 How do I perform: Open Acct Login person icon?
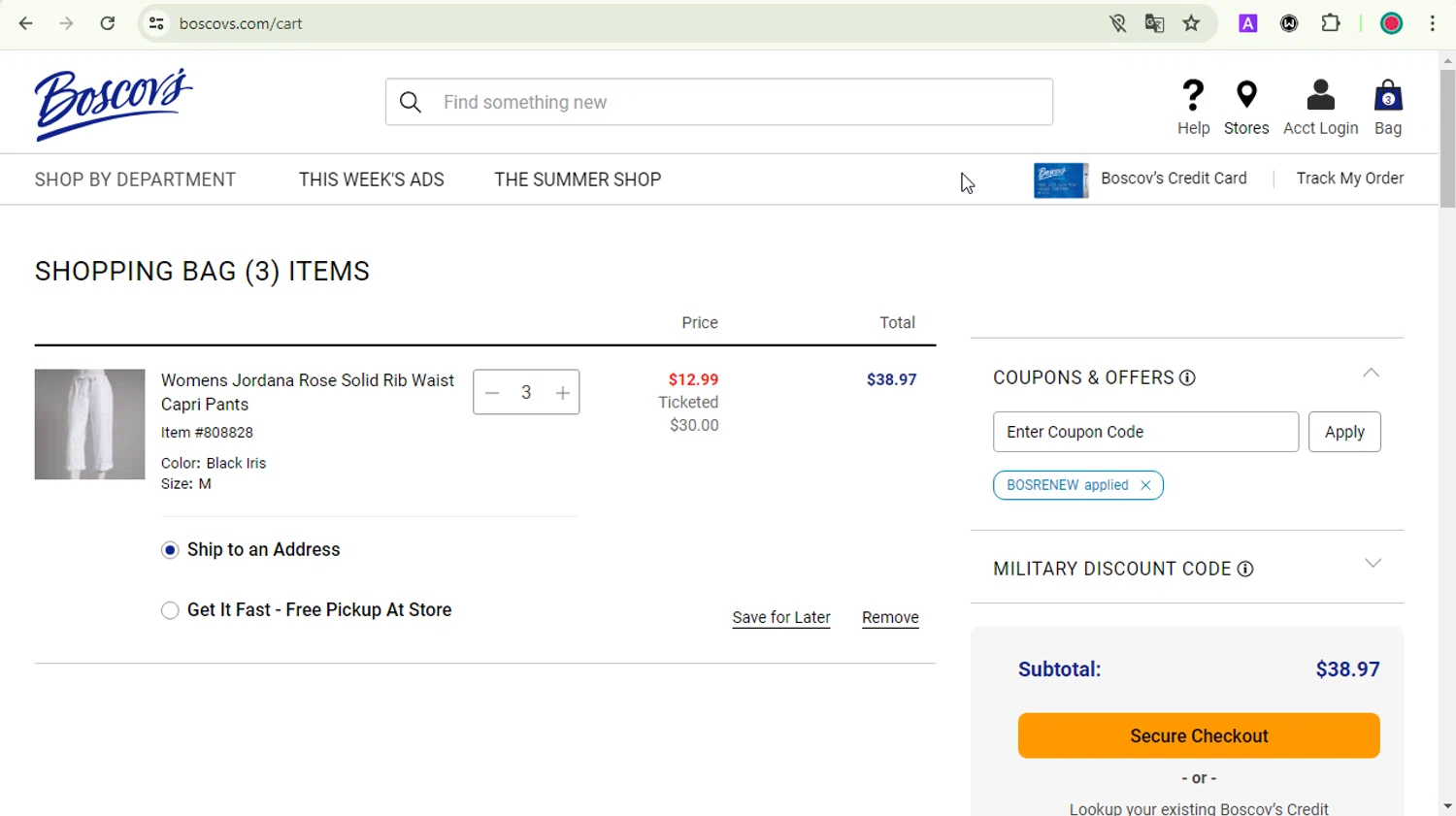[1320, 95]
